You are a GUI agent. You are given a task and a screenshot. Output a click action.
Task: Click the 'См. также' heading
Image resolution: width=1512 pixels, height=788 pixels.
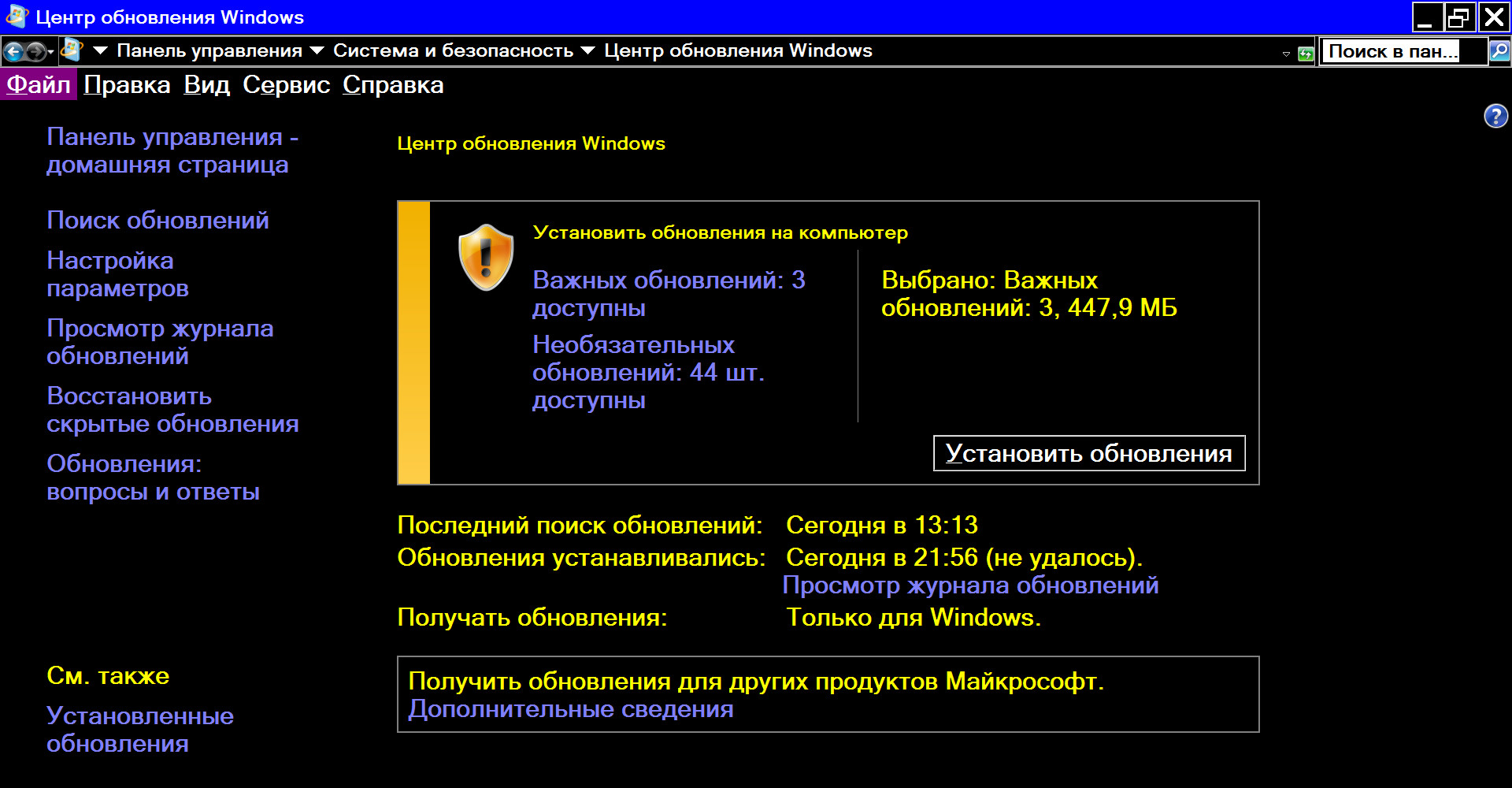[108, 675]
